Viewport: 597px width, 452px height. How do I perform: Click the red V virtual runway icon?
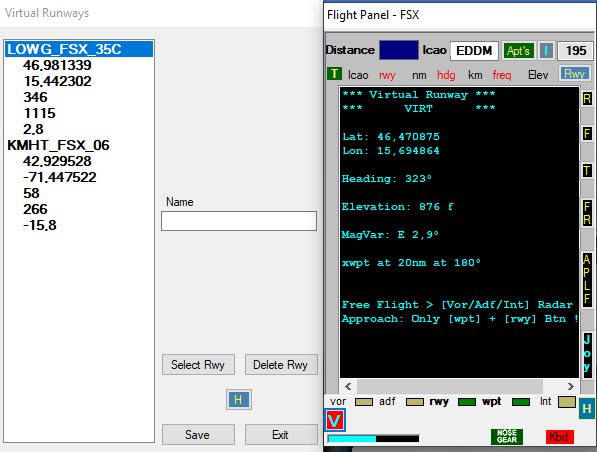click(335, 420)
